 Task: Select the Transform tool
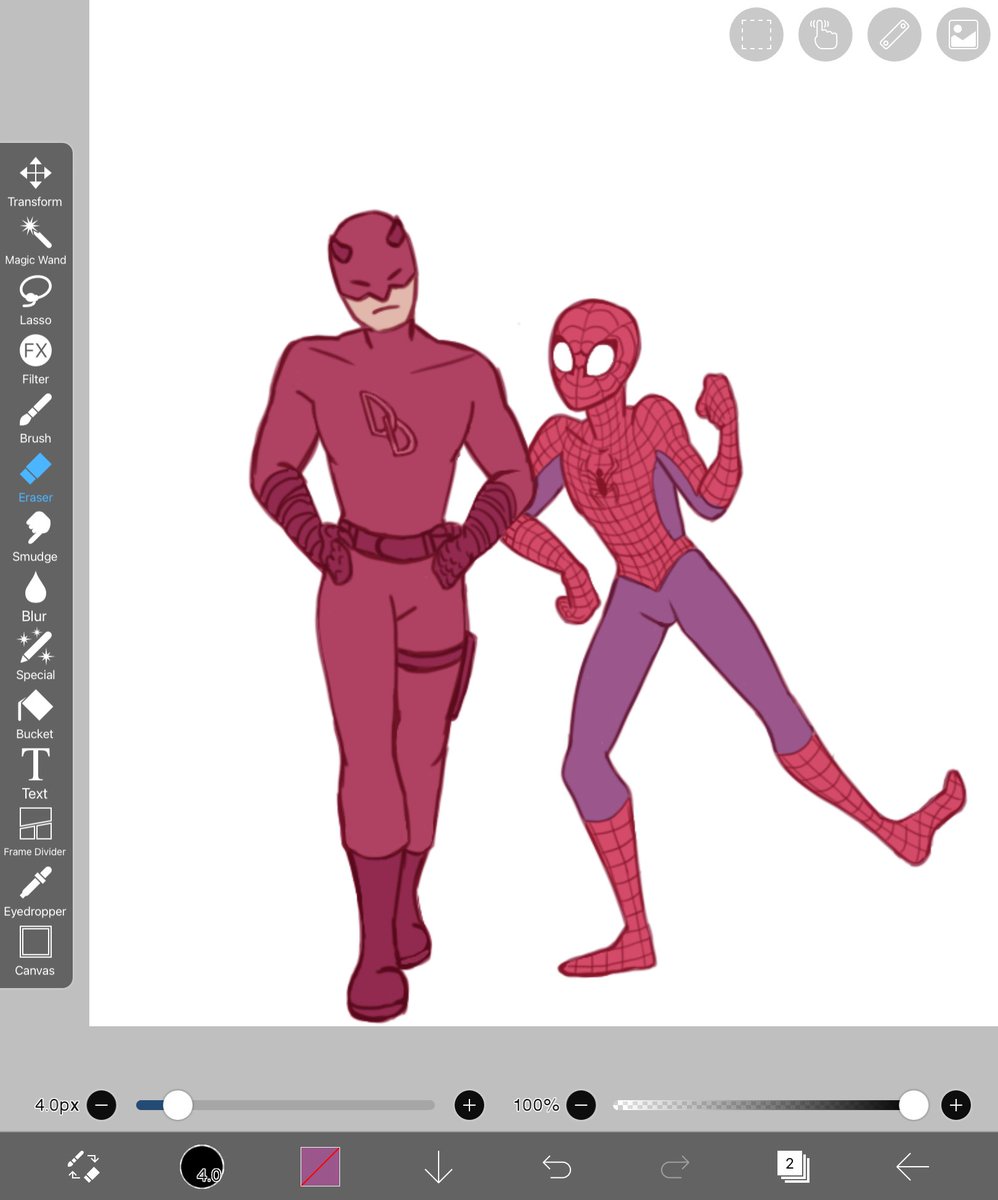coord(35,182)
